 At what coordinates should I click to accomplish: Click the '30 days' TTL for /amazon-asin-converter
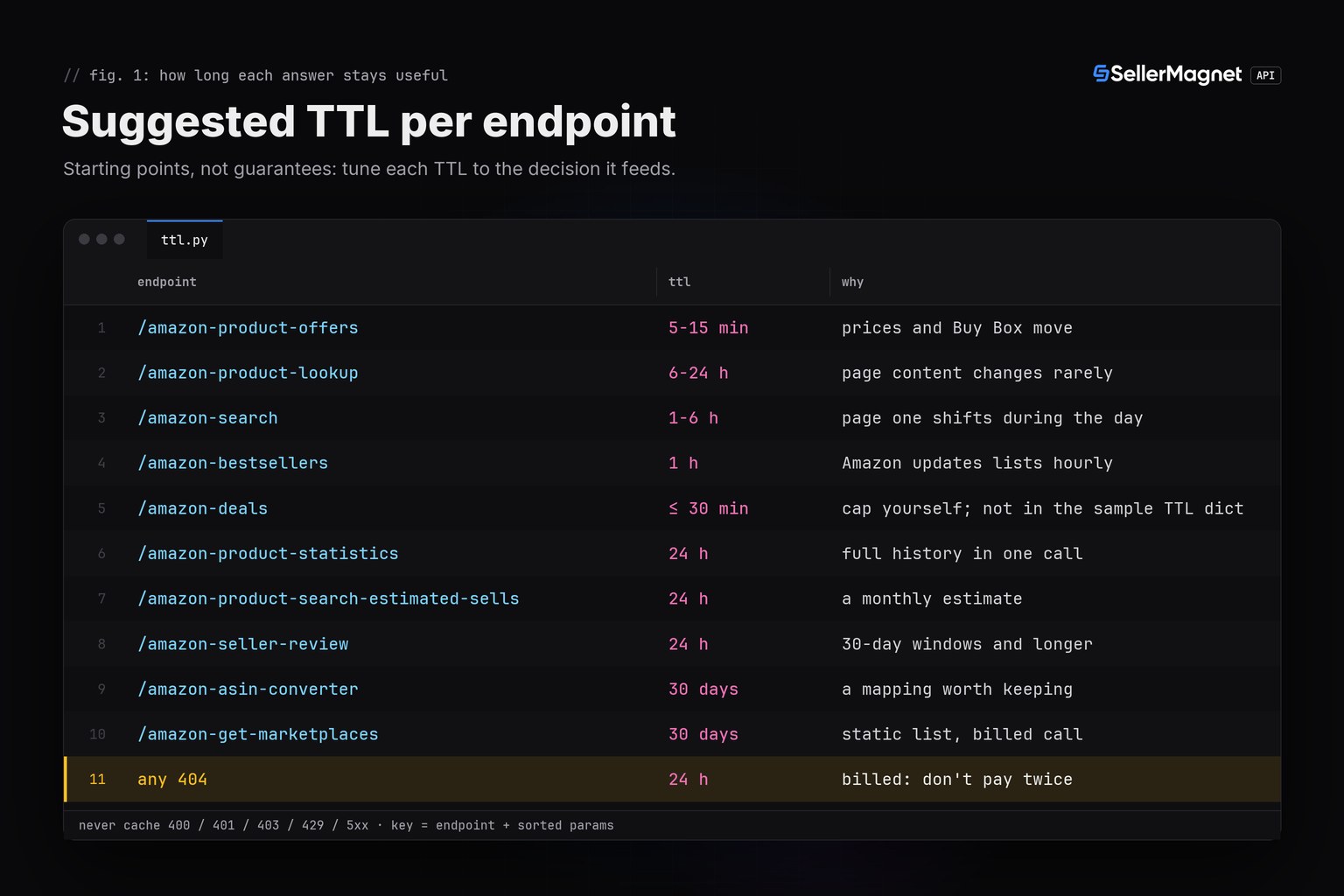703,689
